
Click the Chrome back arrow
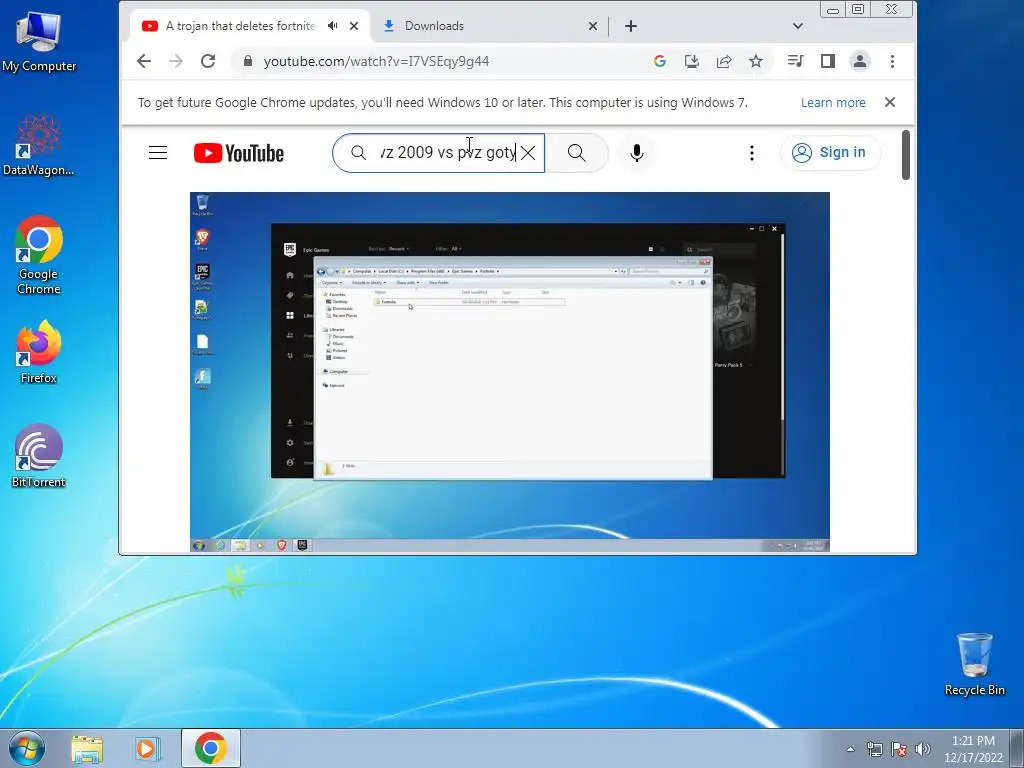[x=144, y=61]
